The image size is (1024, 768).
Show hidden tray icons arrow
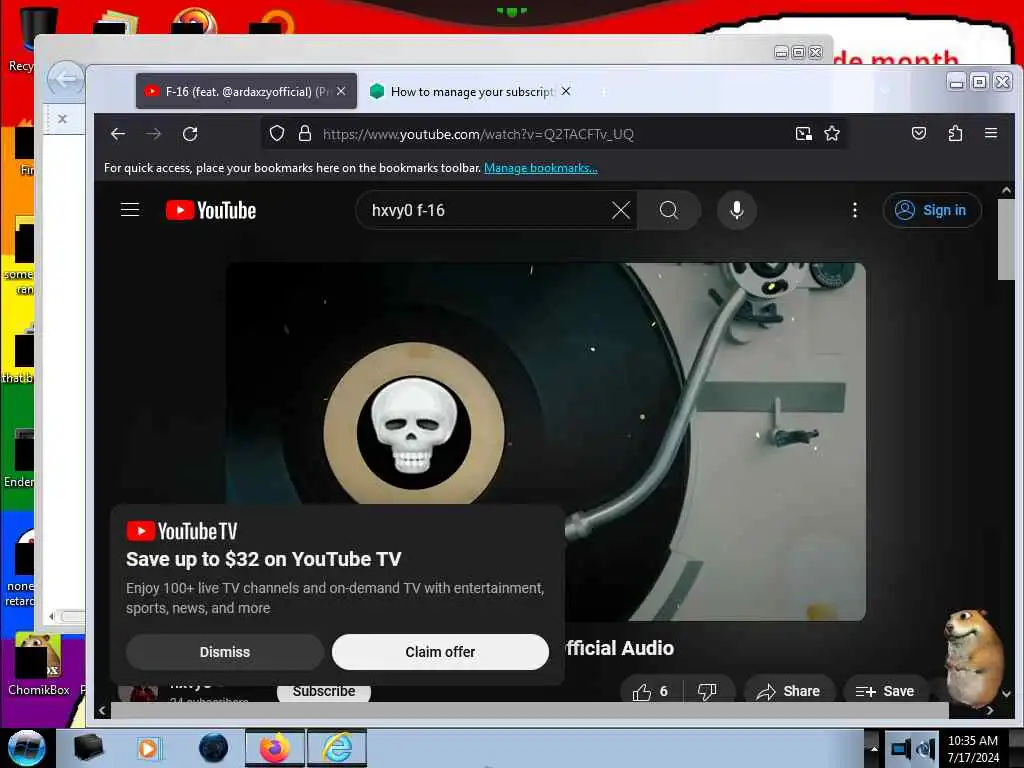874,748
